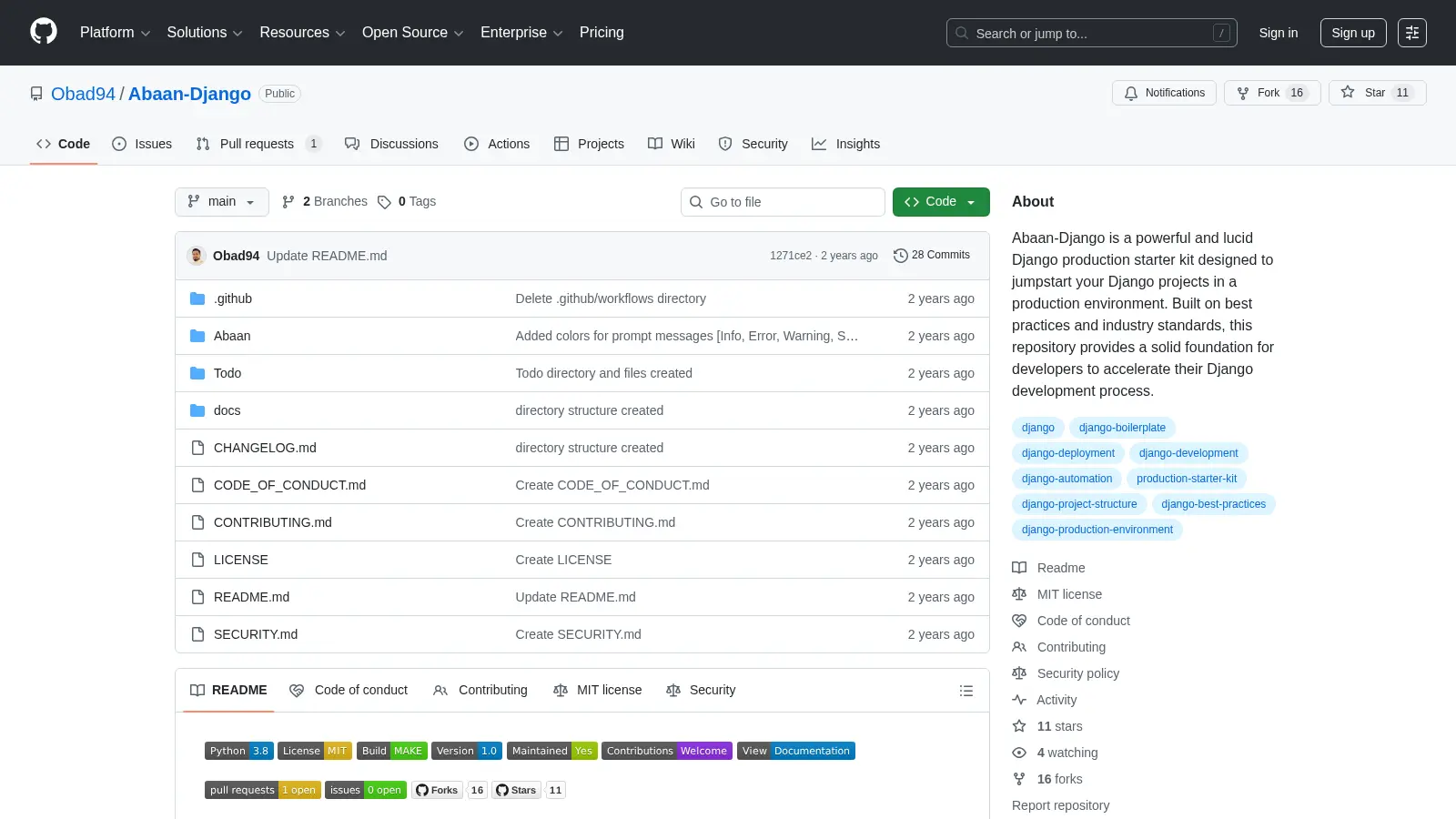Open the Pull requests tab
Image resolution: width=1456 pixels, height=819 pixels.
(258, 144)
